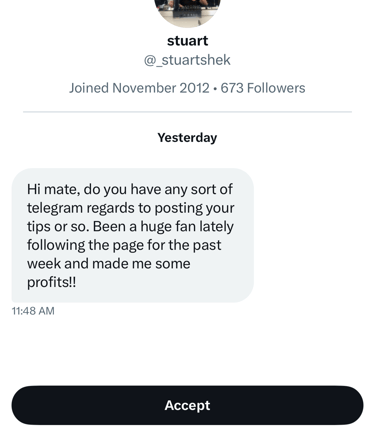Click the word telegram in message
This screenshot has height=433, width=375.
click(55, 208)
